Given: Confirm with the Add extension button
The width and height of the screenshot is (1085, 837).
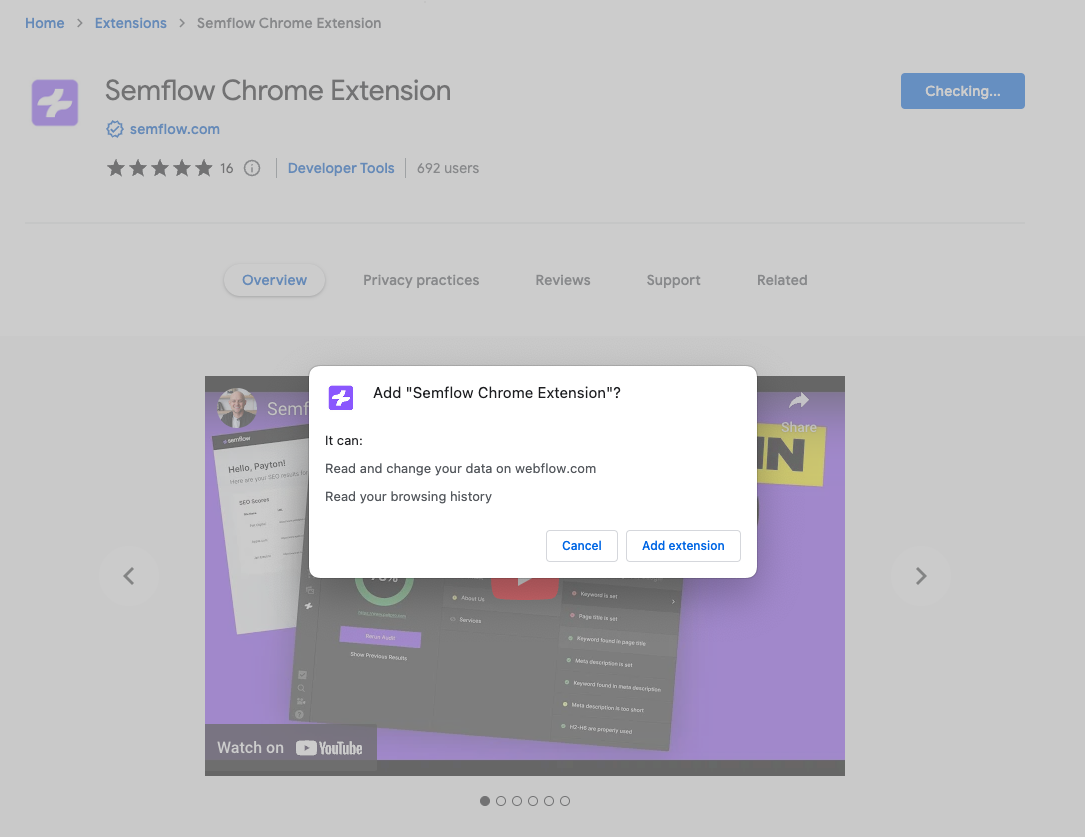Looking at the screenshot, I should pos(683,546).
